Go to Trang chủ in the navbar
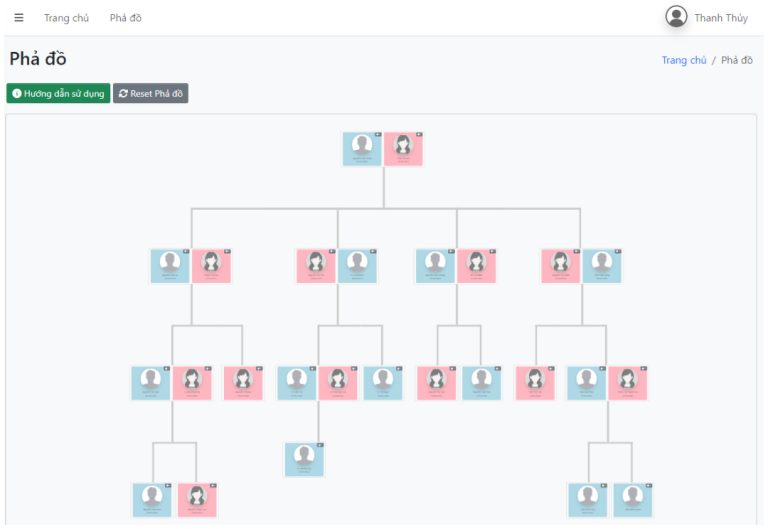Screen dimensions: 768x529 66,18
